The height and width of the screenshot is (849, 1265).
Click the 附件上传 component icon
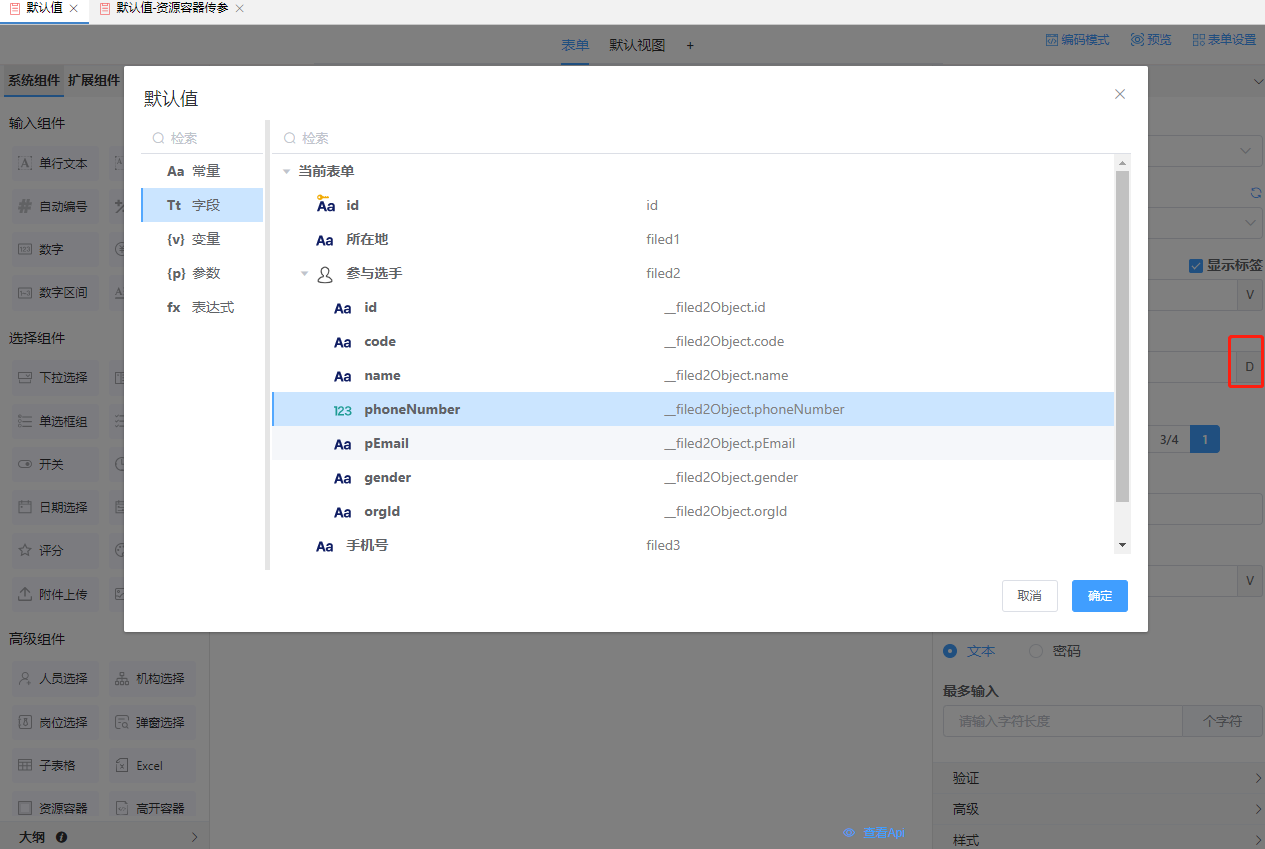25,594
